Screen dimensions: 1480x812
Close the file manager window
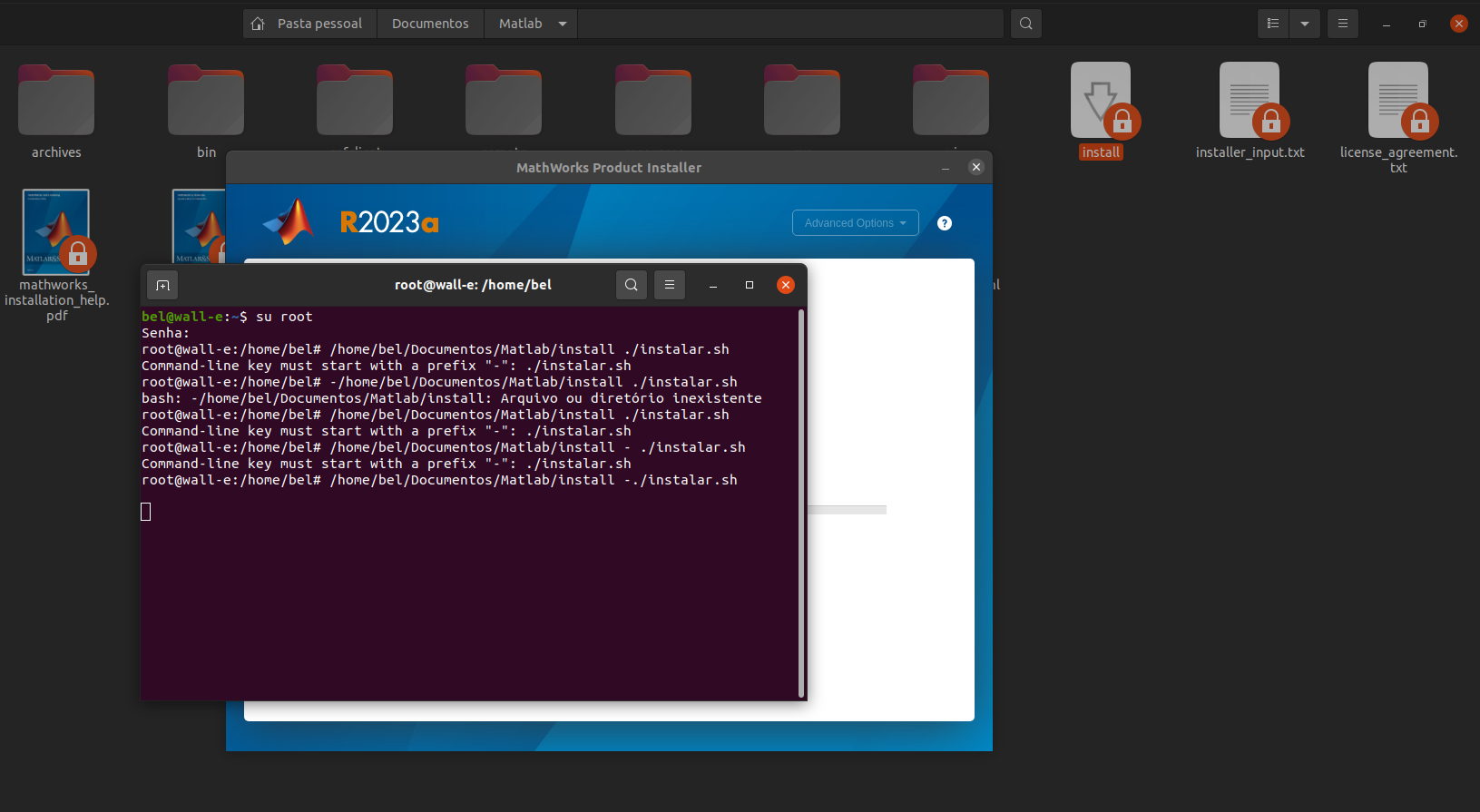coord(1459,24)
